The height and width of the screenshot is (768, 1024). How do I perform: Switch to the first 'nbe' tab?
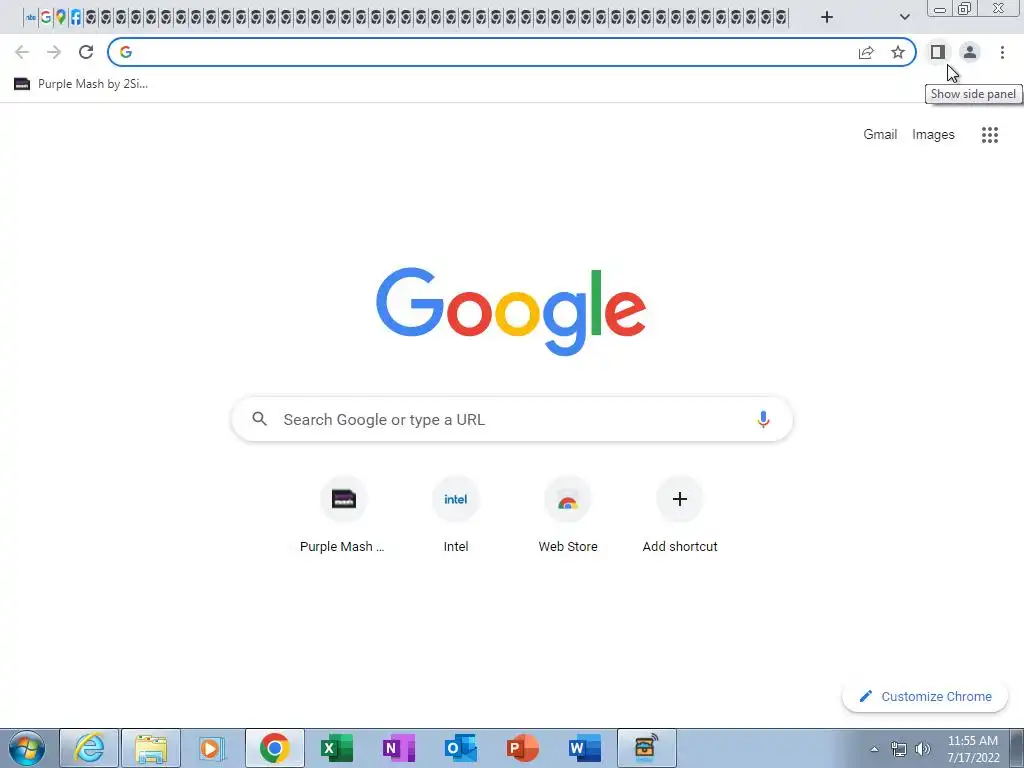click(31, 18)
